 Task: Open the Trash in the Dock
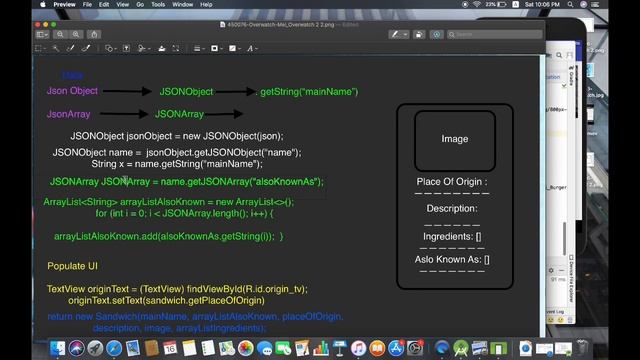(x=582, y=348)
